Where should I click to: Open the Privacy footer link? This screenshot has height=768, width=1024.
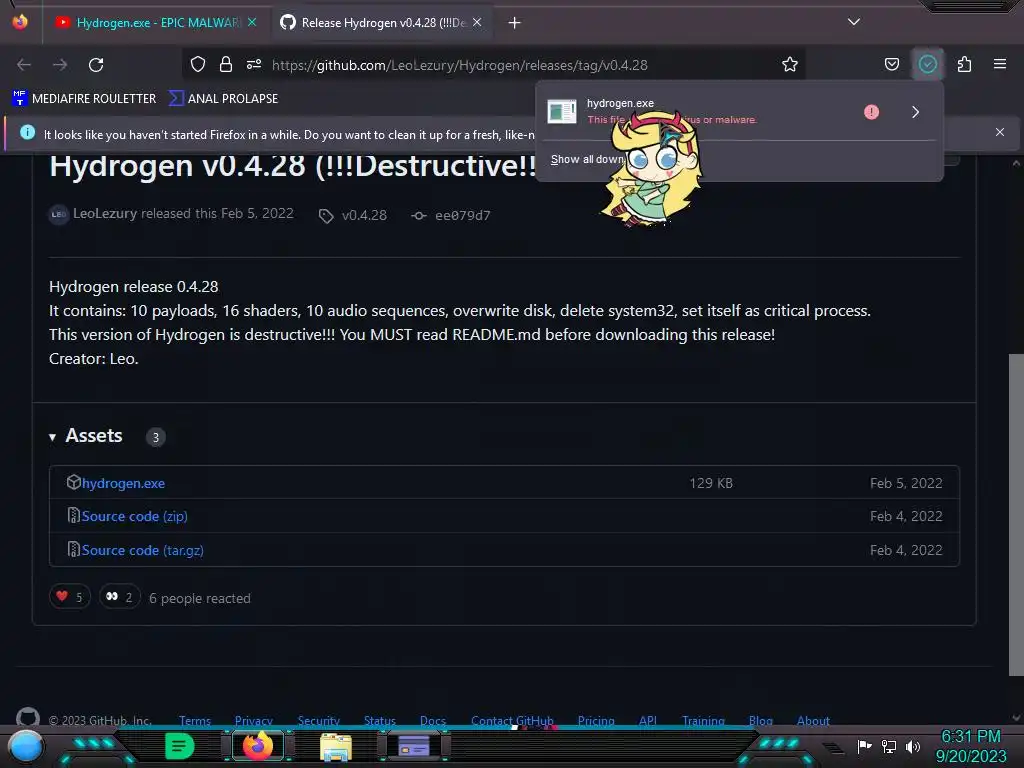253,721
